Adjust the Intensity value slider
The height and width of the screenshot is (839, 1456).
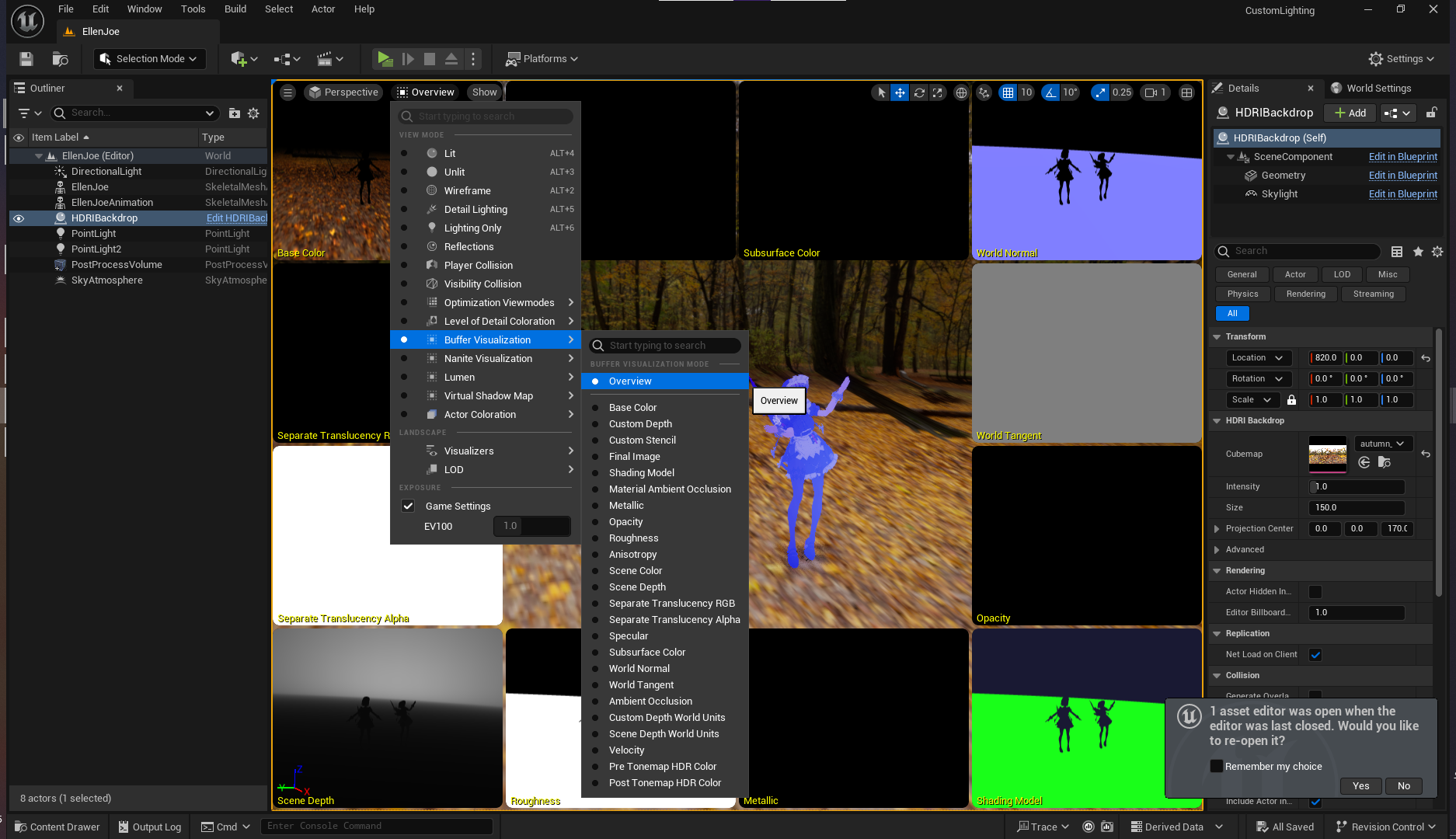pos(1357,486)
